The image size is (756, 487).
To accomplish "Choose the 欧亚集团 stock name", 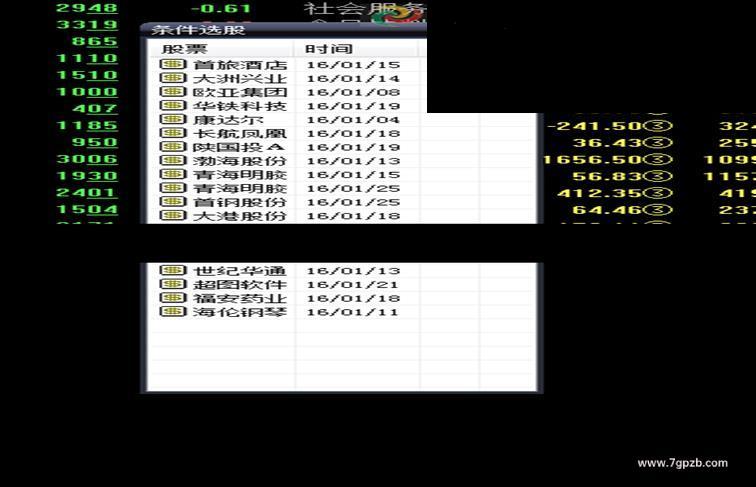I will 240,92.
